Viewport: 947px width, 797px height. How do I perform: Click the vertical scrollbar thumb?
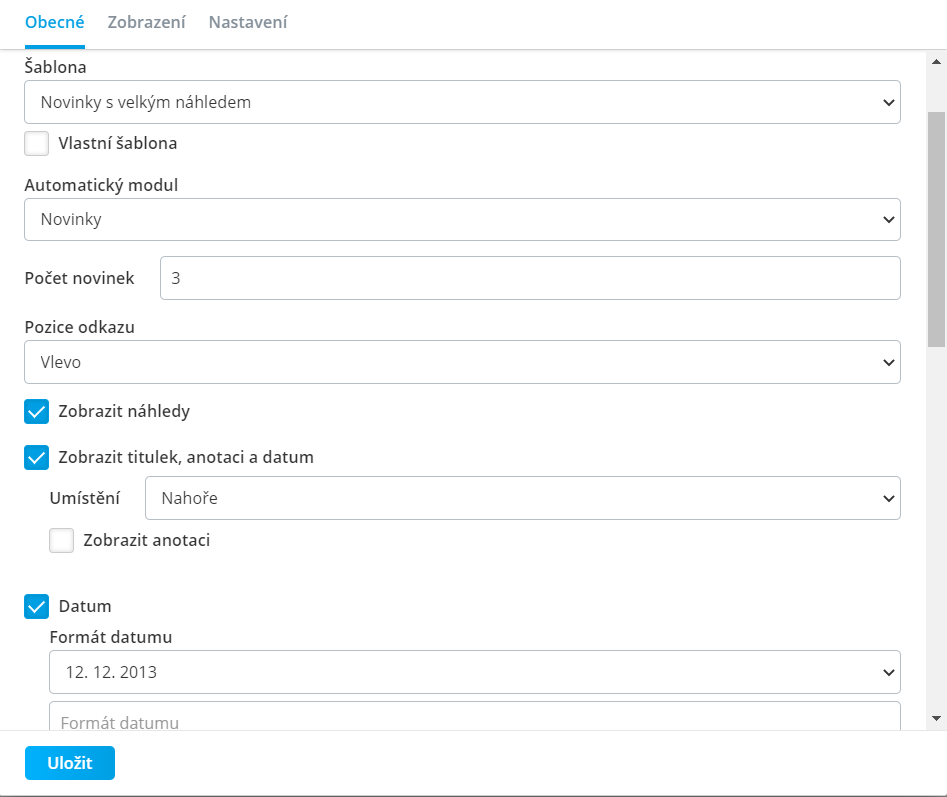936,229
